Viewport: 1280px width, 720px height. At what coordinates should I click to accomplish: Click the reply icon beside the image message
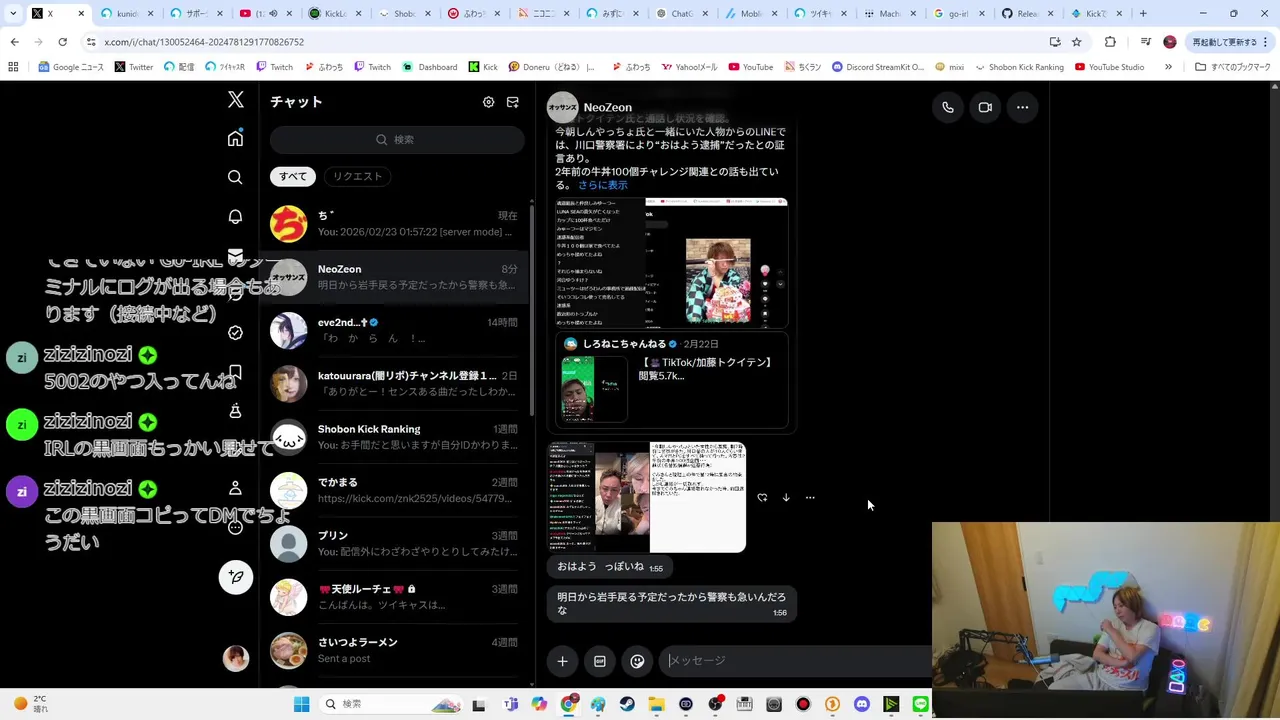click(x=762, y=497)
